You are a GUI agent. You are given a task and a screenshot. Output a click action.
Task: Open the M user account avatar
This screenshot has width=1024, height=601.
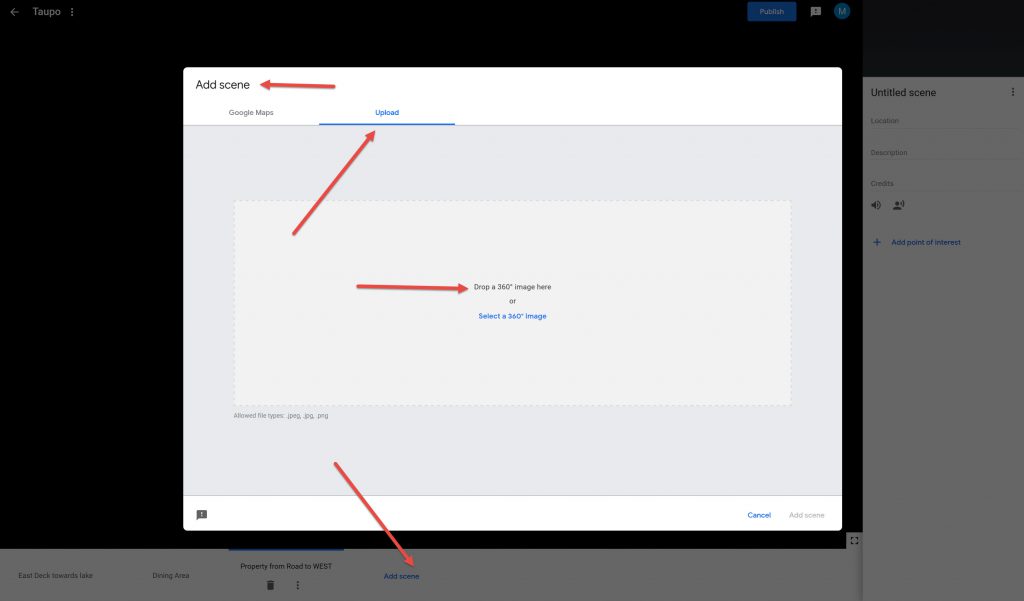[842, 12]
